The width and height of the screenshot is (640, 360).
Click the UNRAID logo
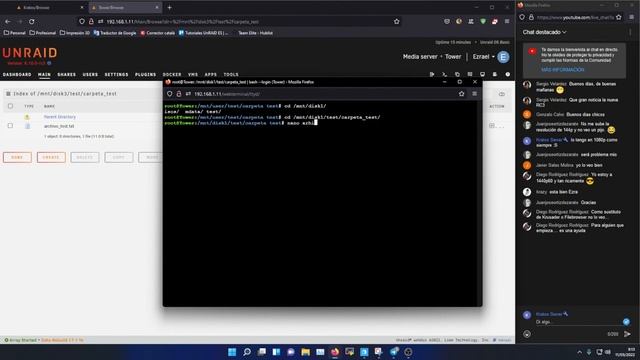(x=30, y=53)
